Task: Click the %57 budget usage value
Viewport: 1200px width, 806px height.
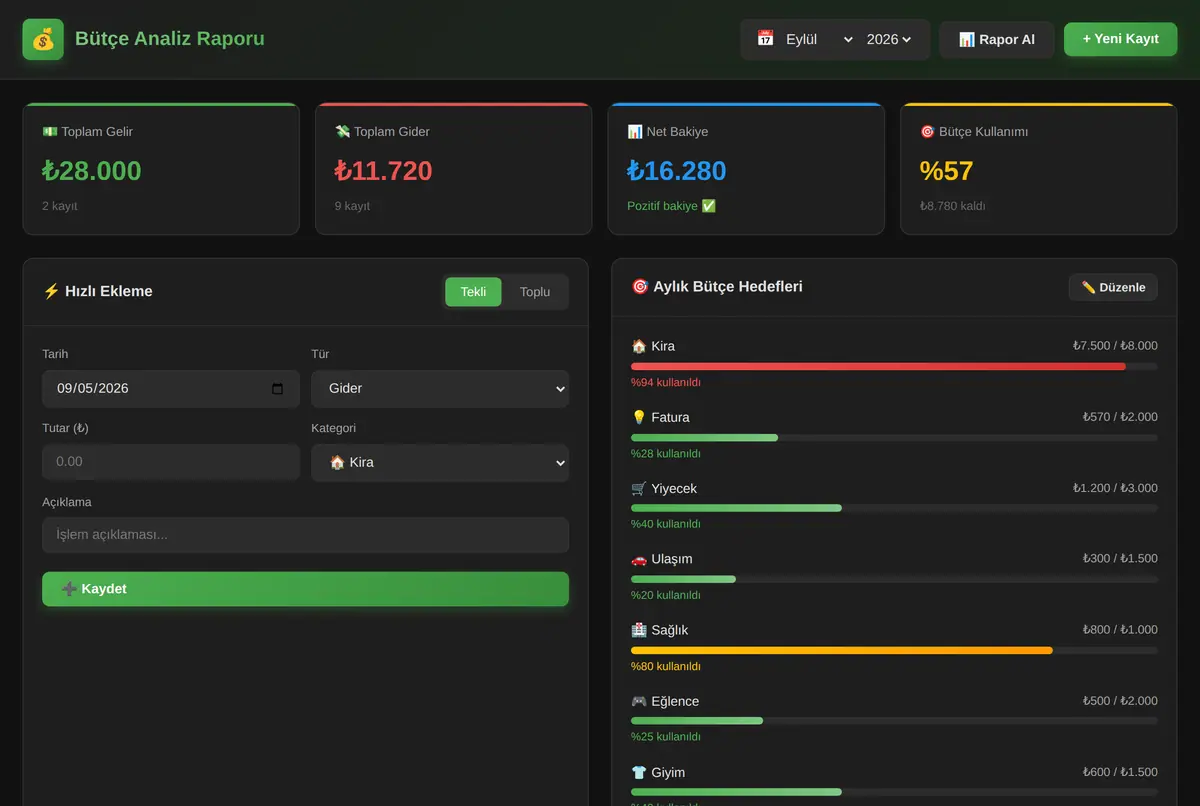Action: pyautogui.click(x=946, y=171)
